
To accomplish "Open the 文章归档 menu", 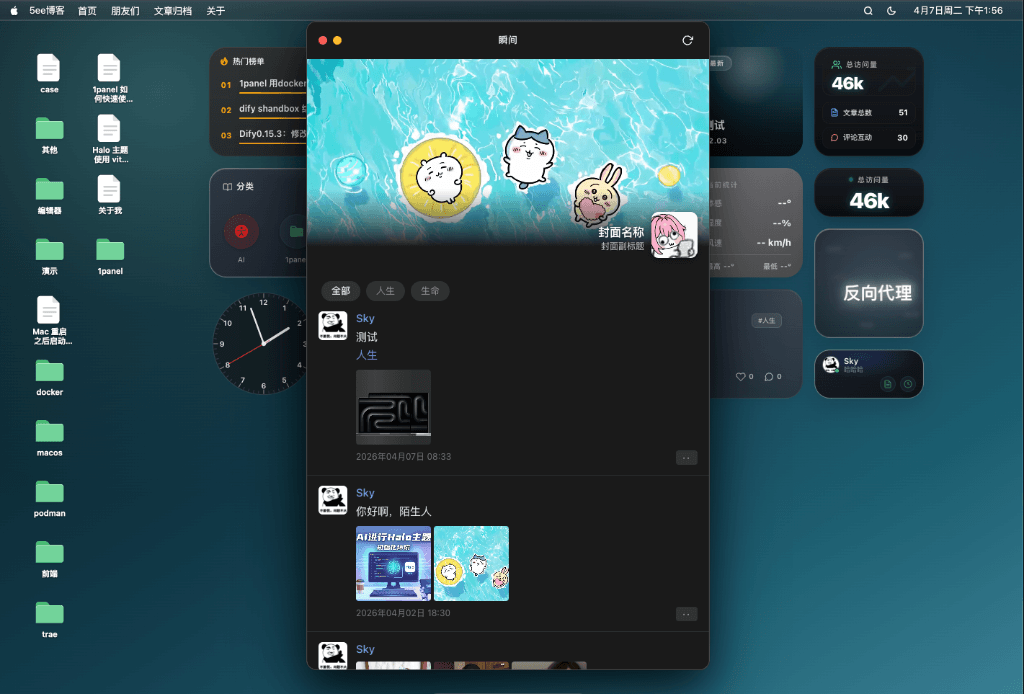I will pyautogui.click(x=173, y=11).
